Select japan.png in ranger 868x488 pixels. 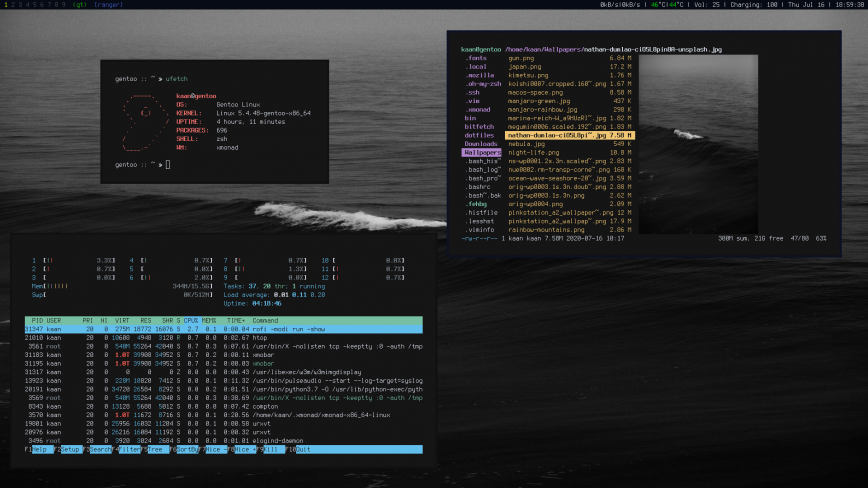(570, 66)
